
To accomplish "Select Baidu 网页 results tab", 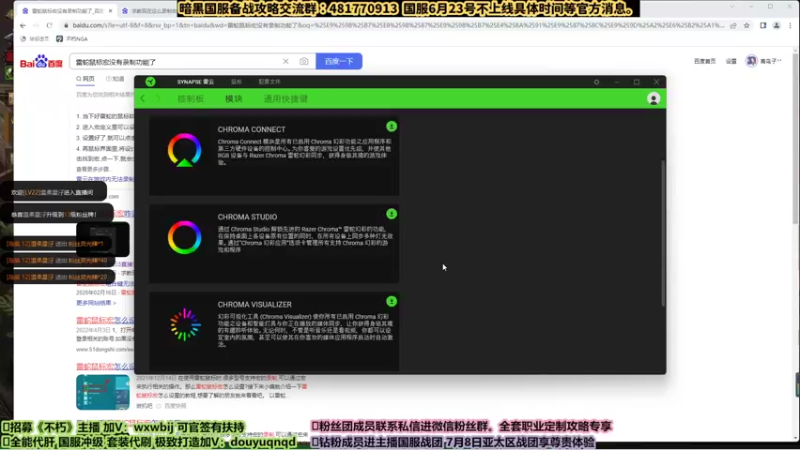I will (85, 79).
